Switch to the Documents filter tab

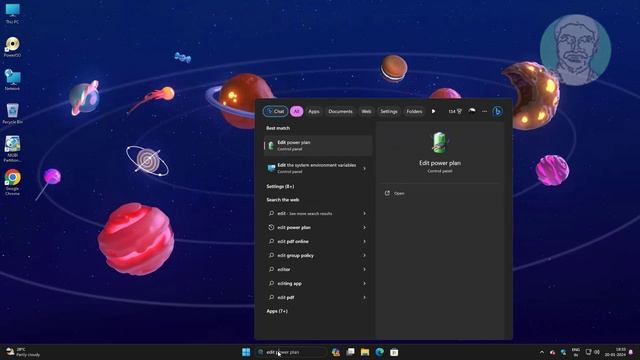click(340, 111)
